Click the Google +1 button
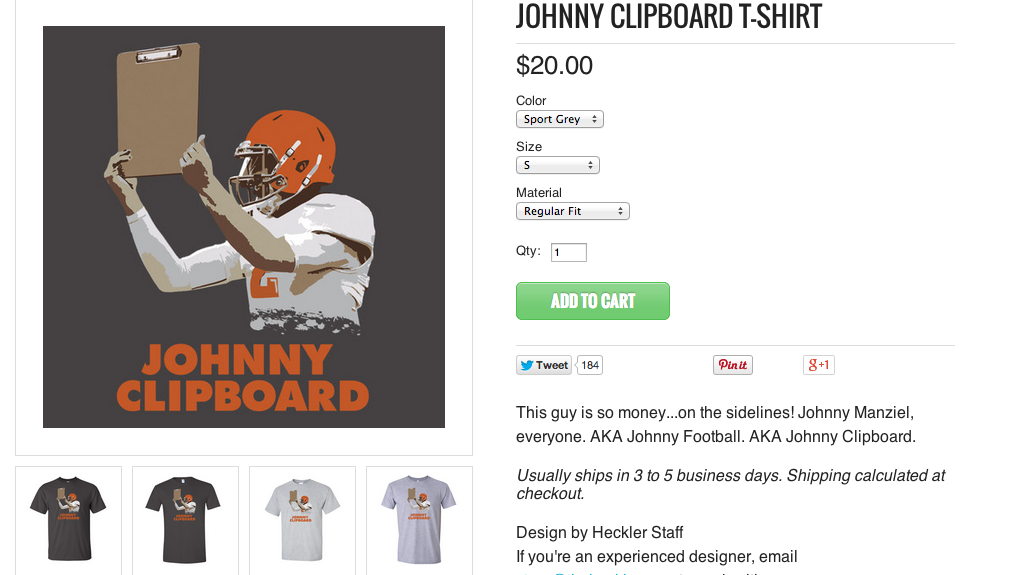The width and height of the screenshot is (1011, 575). tap(818, 365)
